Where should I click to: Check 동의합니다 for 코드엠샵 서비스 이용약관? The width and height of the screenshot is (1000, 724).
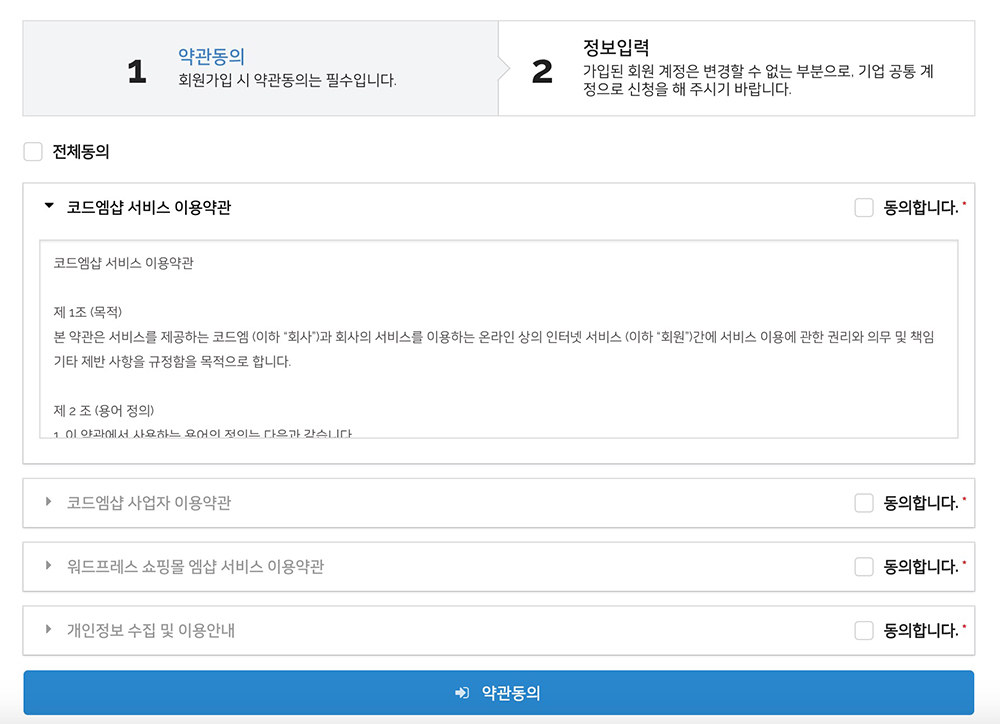click(x=863, y=206)
